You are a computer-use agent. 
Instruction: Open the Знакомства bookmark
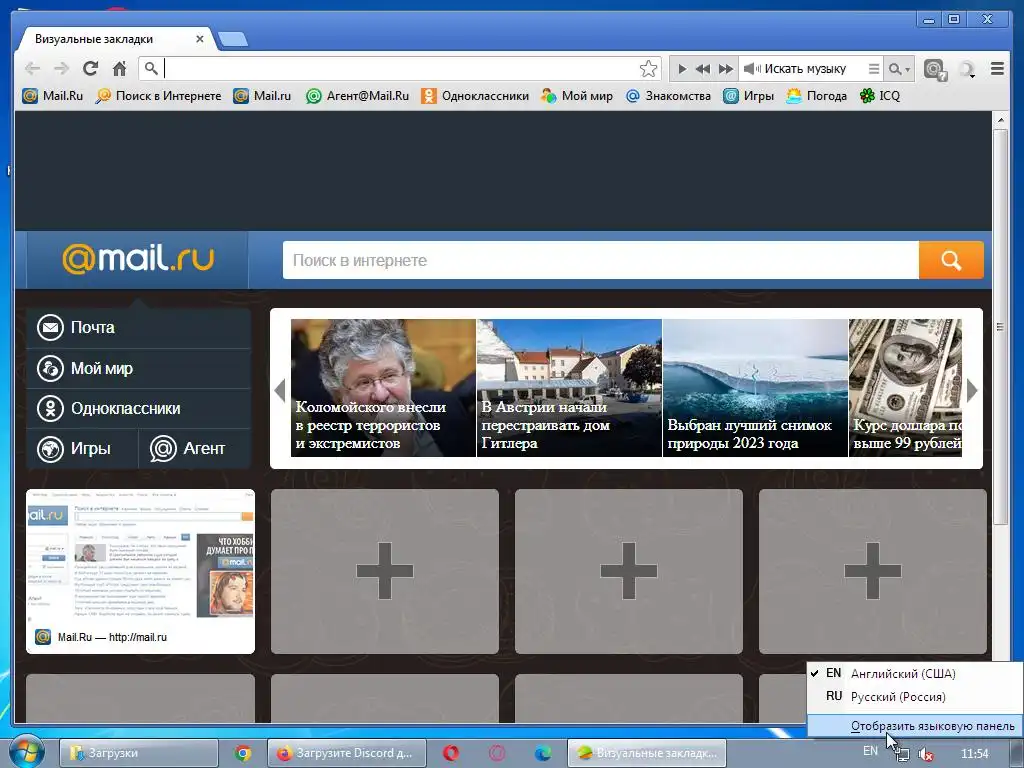click(668, 96)
